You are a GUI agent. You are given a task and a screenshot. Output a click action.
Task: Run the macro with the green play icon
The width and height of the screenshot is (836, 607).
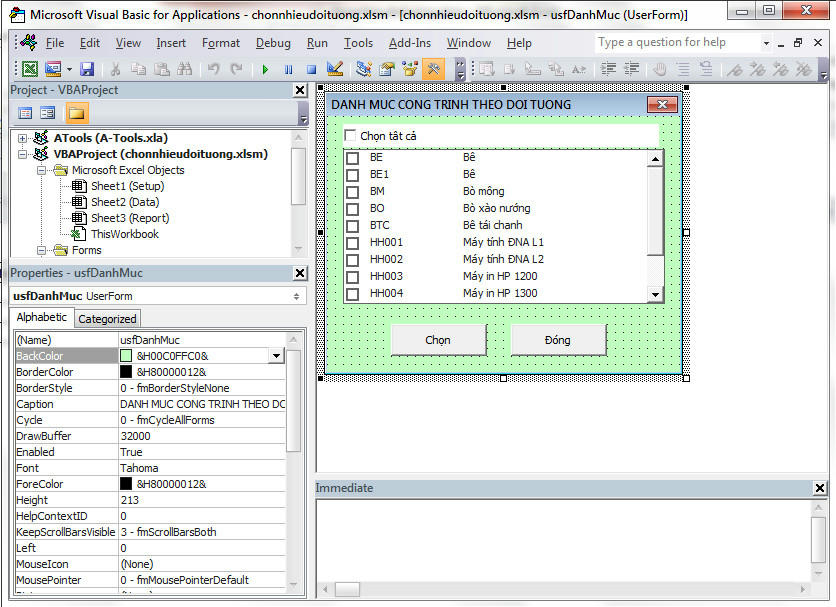tap(265, 69)
